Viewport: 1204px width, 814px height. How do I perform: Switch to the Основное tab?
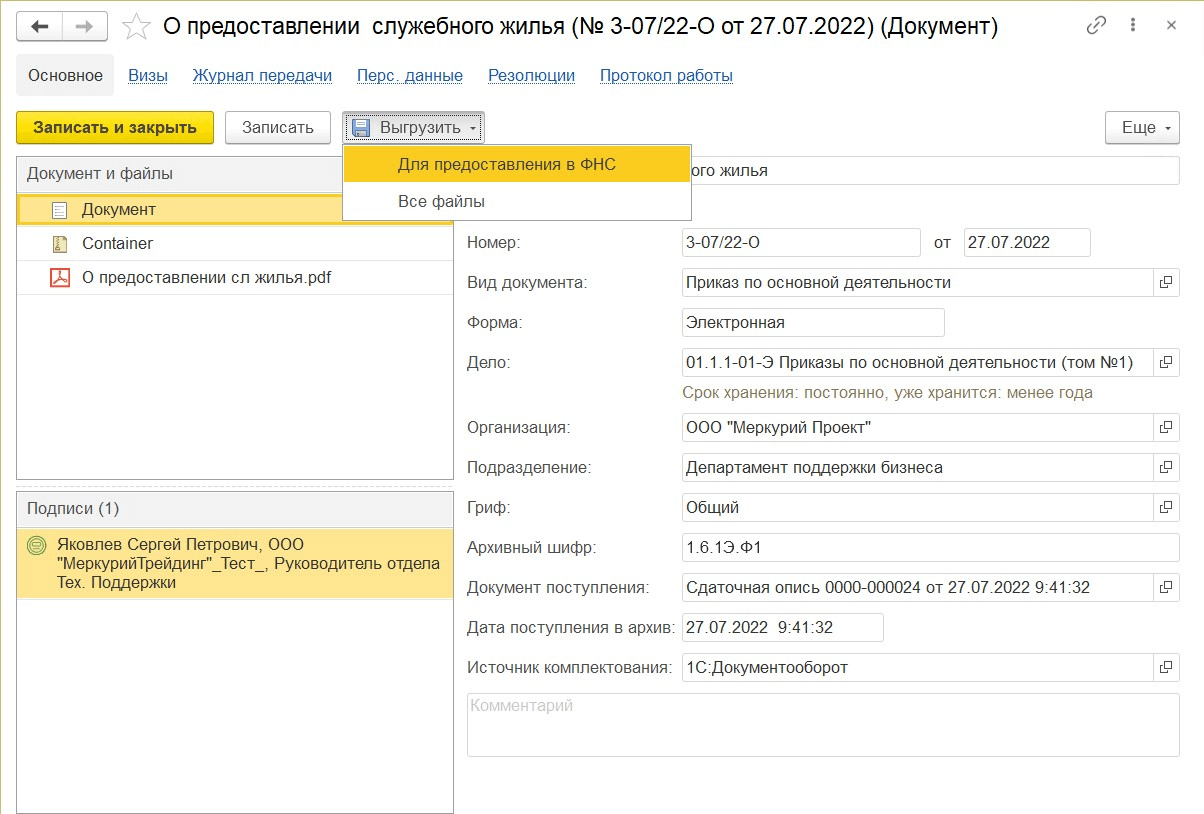pyautogui.click(x=65, y=75)
